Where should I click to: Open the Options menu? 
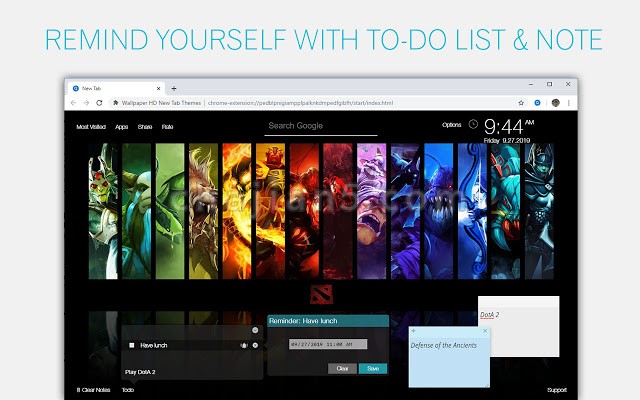tap(451, 125)
